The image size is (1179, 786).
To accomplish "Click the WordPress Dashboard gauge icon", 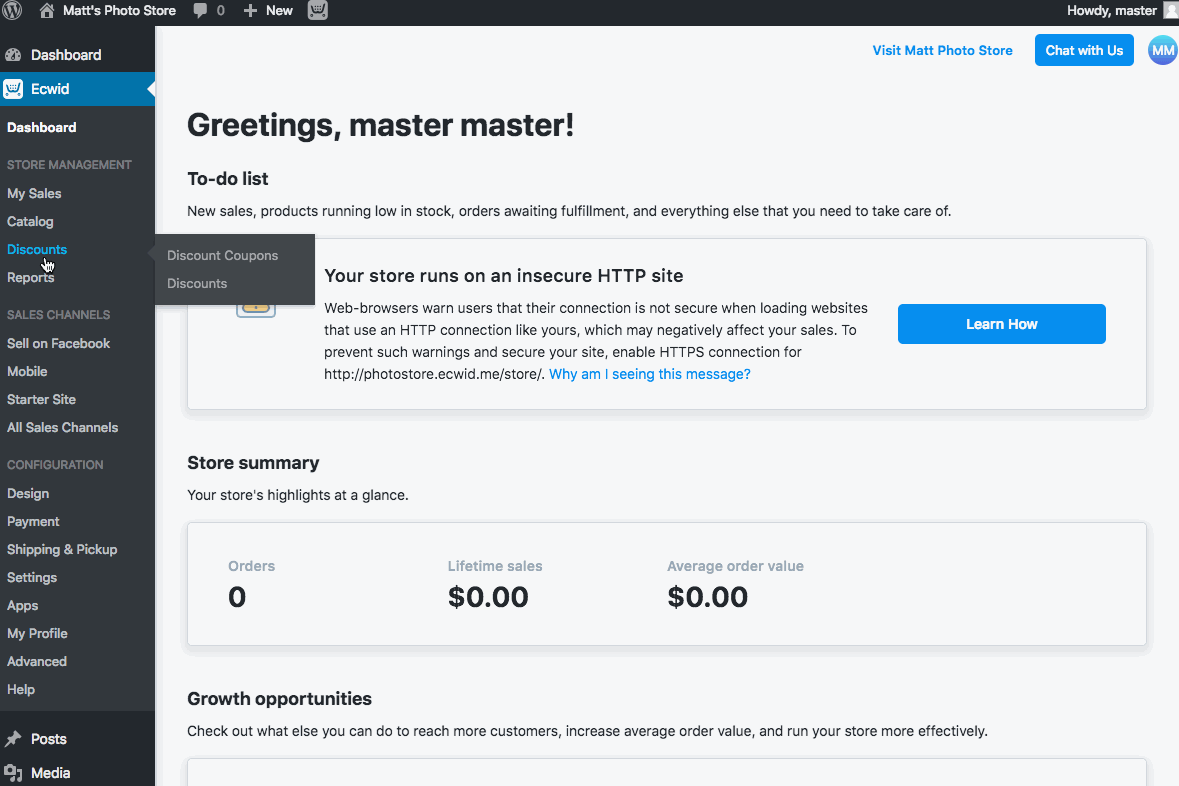I will [x=13, y=55].
